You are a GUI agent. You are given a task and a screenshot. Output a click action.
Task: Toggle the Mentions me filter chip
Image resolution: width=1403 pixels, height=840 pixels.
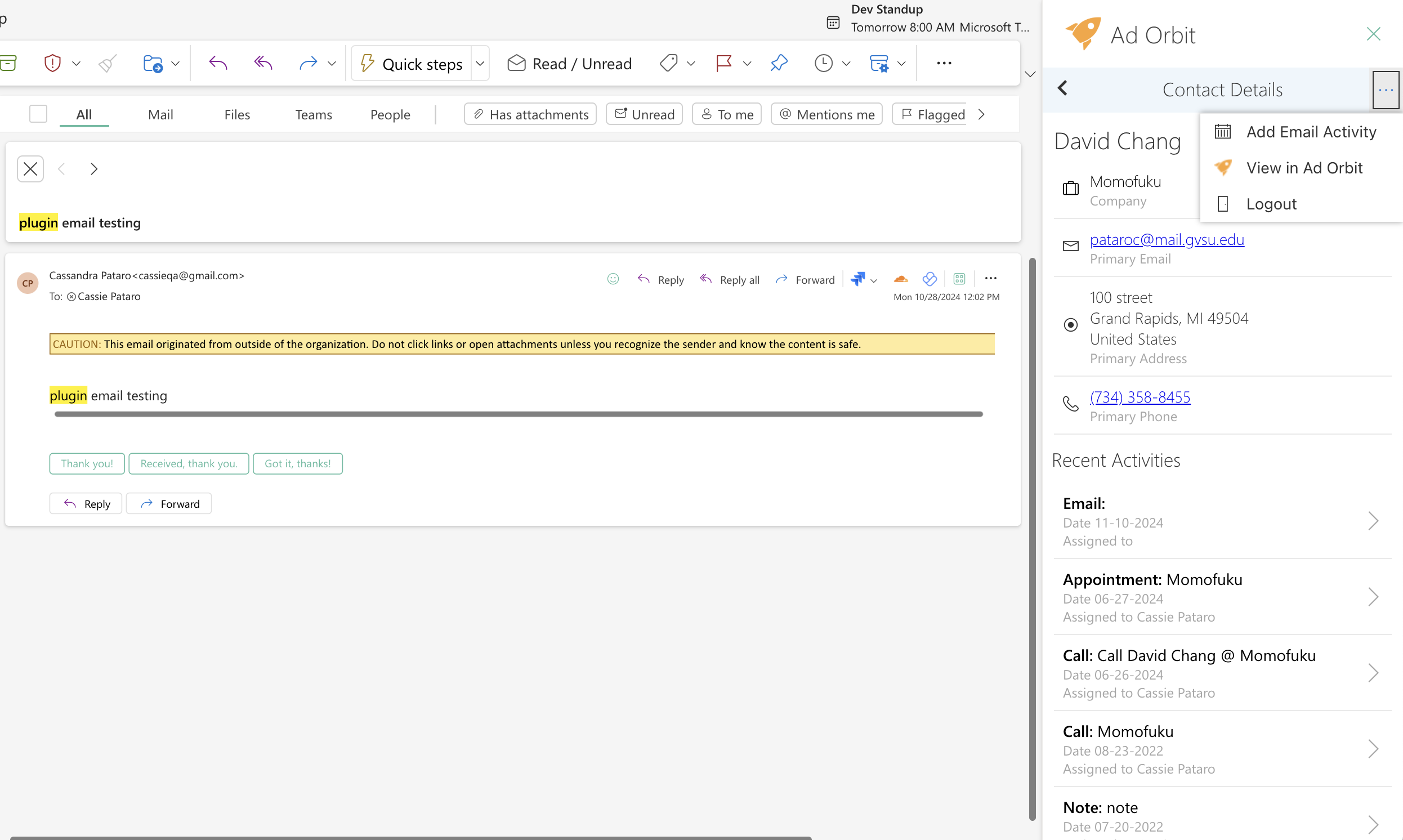point(826,114)
